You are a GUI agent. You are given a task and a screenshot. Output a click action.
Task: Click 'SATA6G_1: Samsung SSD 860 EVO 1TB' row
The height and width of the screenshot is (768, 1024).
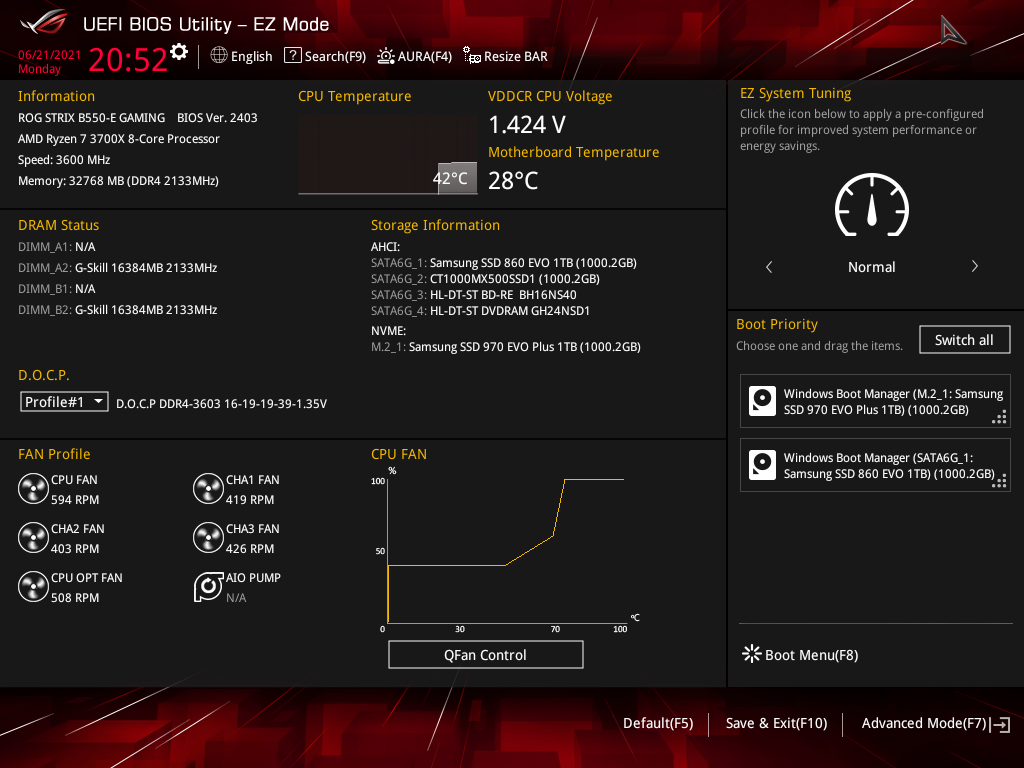[504, 263]
